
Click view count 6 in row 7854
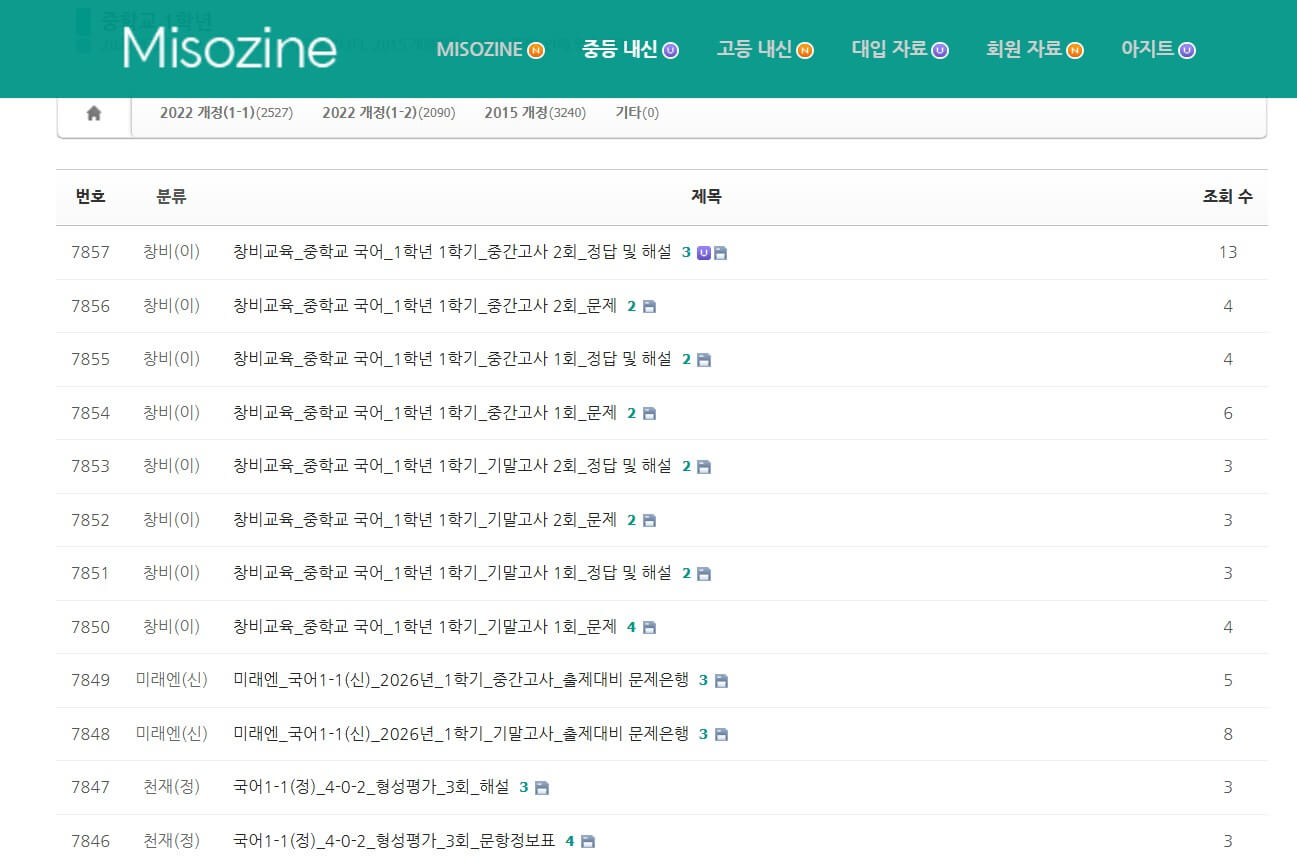point(1228,413)
